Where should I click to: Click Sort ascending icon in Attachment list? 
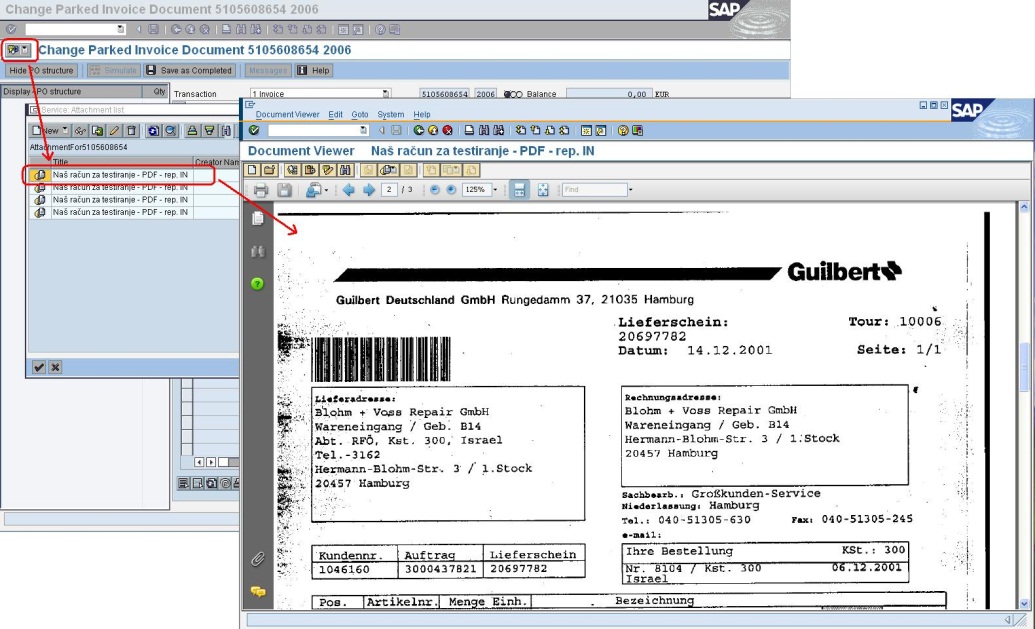point(192,131)
